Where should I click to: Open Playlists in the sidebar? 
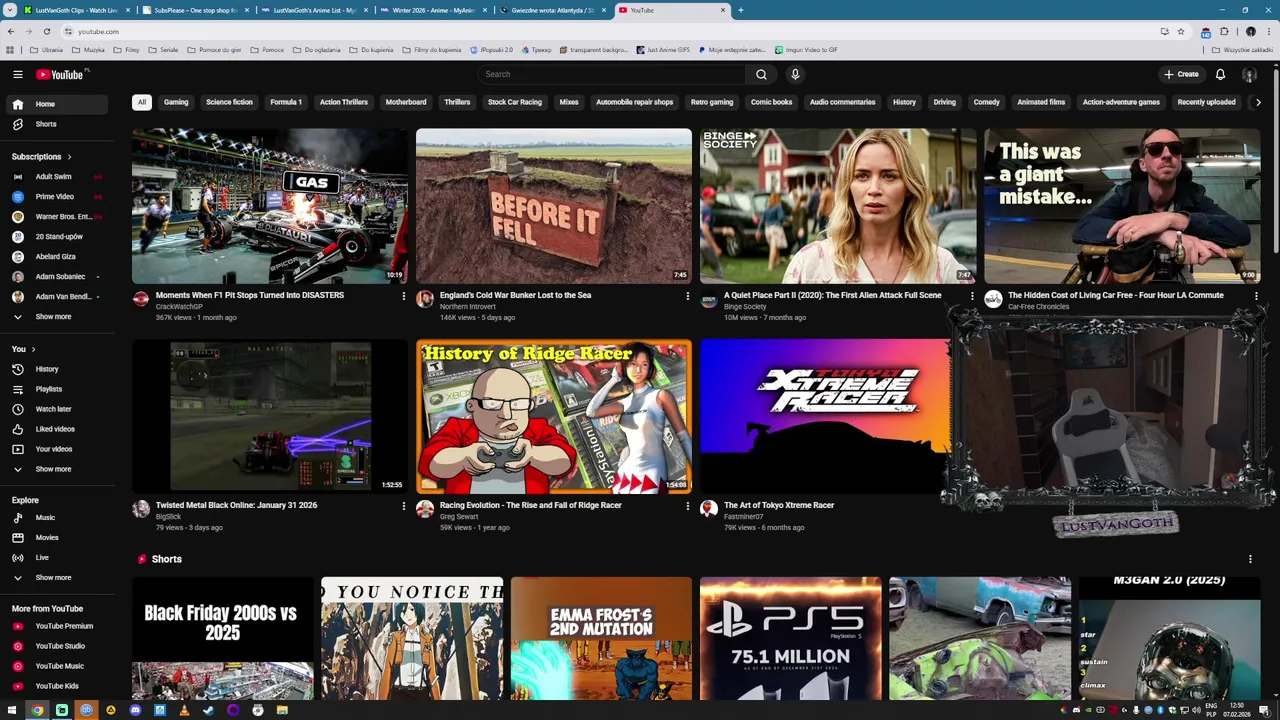point(58,389)
